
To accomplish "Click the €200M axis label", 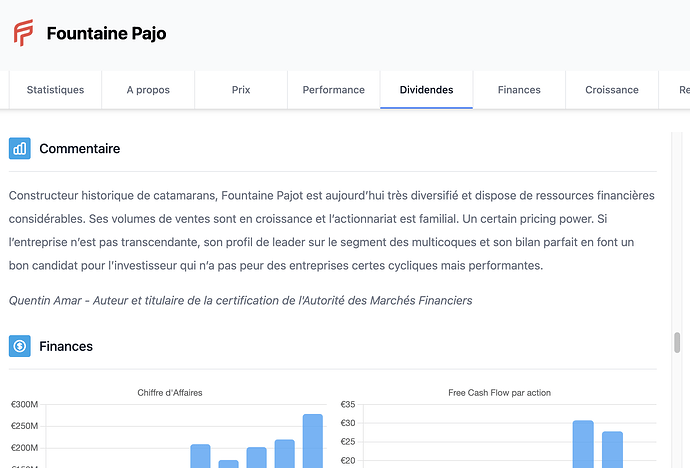I will tap(25, 448).
